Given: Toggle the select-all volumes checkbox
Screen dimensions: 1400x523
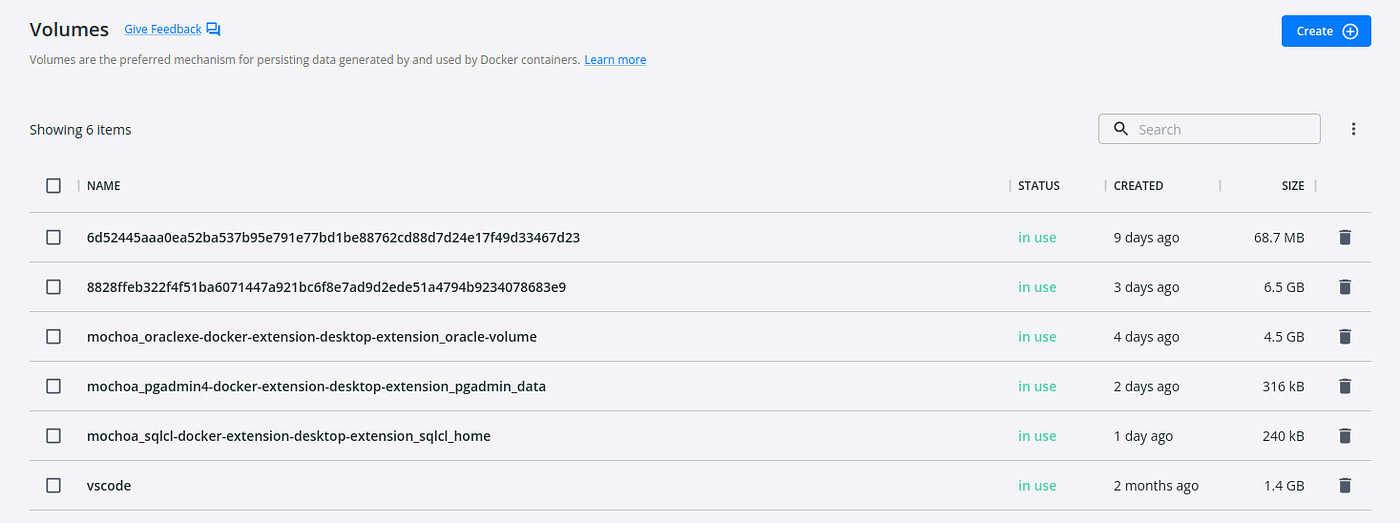Looking at the screenshot, I should [53, 185].
